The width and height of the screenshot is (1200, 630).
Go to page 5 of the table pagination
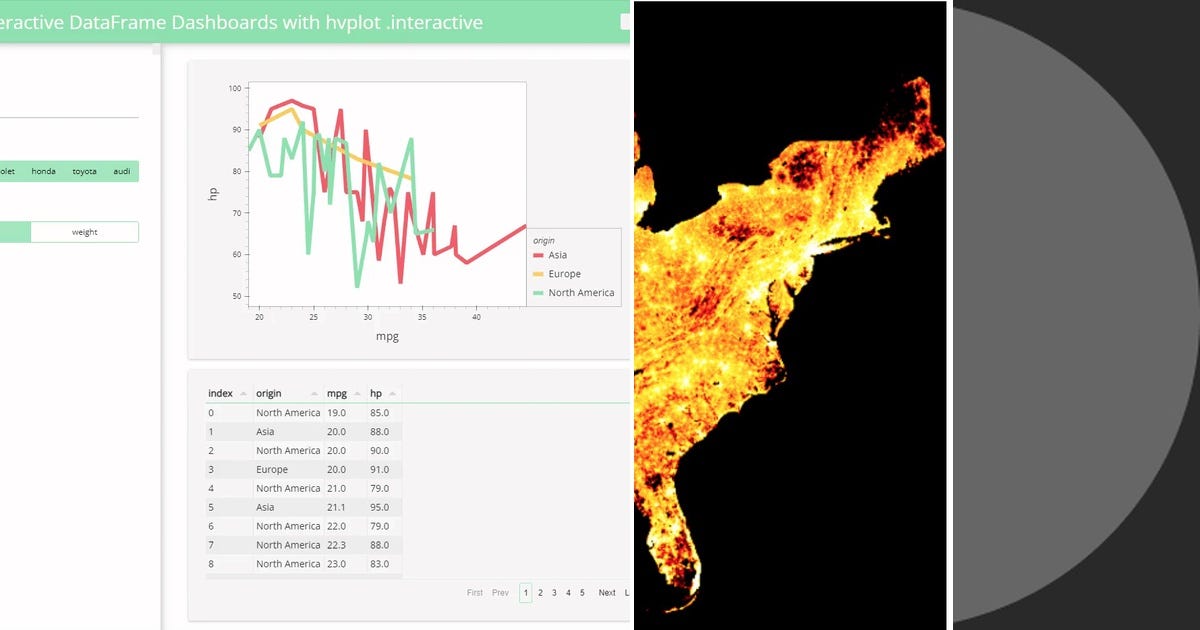582,592
